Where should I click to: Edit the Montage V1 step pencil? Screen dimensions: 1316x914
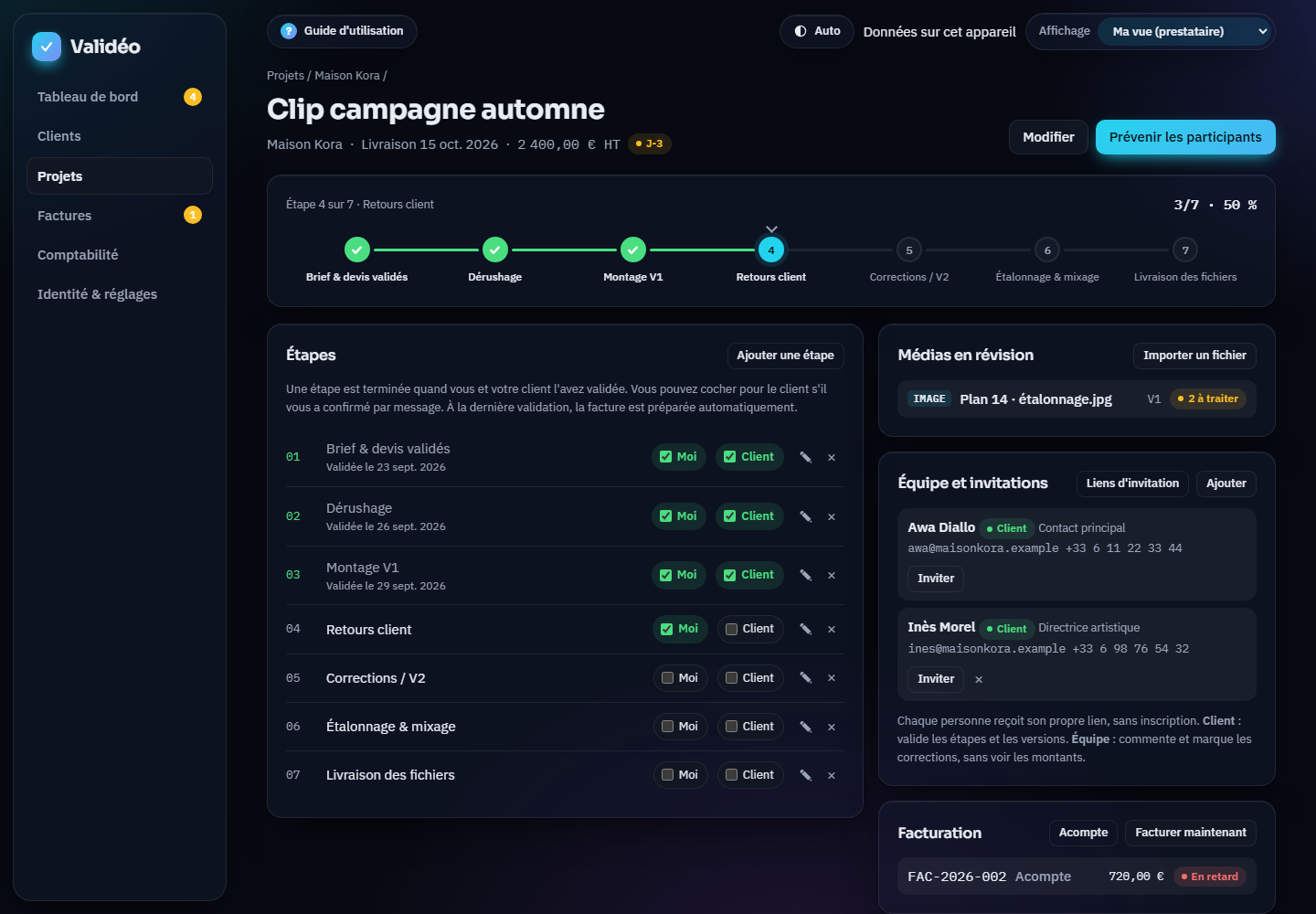(806, 575)
